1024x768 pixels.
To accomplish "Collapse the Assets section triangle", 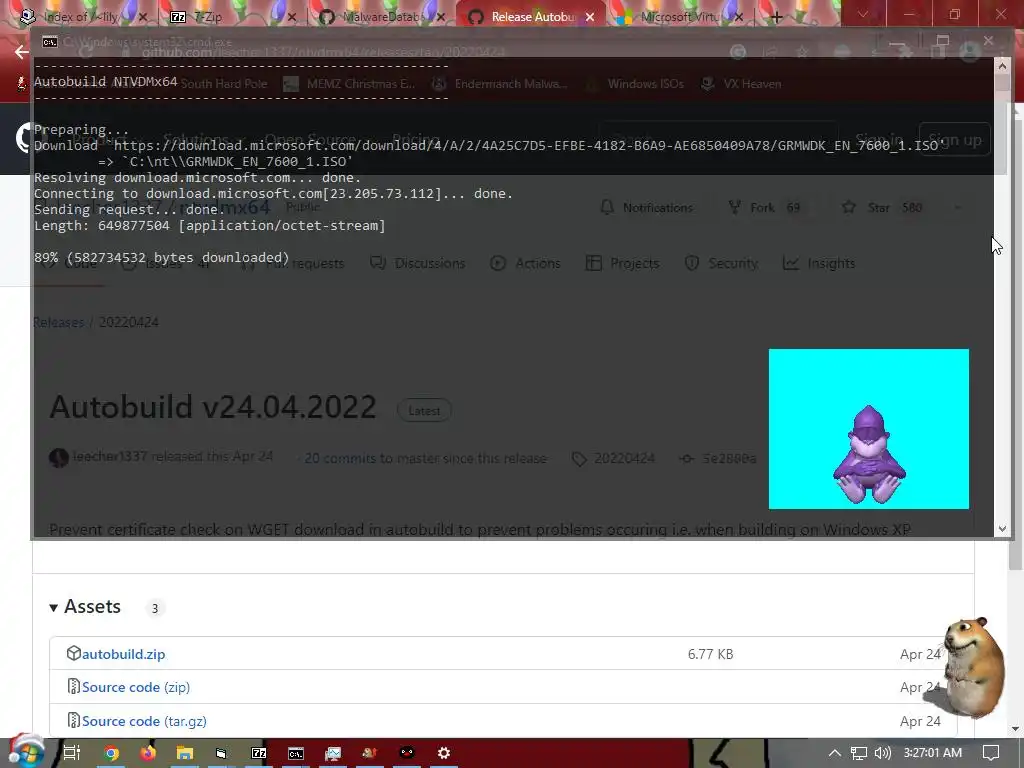I will coord(54,608).
